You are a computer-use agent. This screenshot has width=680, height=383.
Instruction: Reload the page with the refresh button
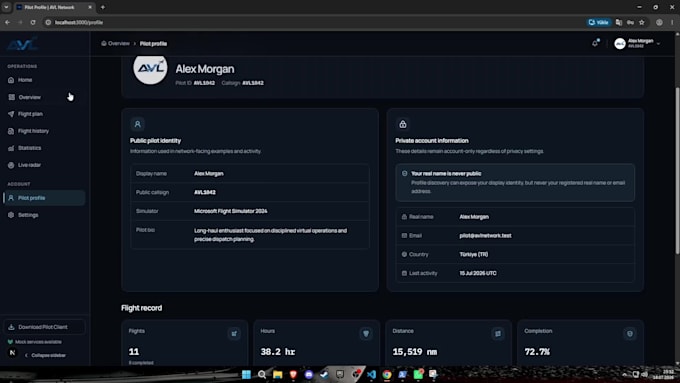[33, 22]
